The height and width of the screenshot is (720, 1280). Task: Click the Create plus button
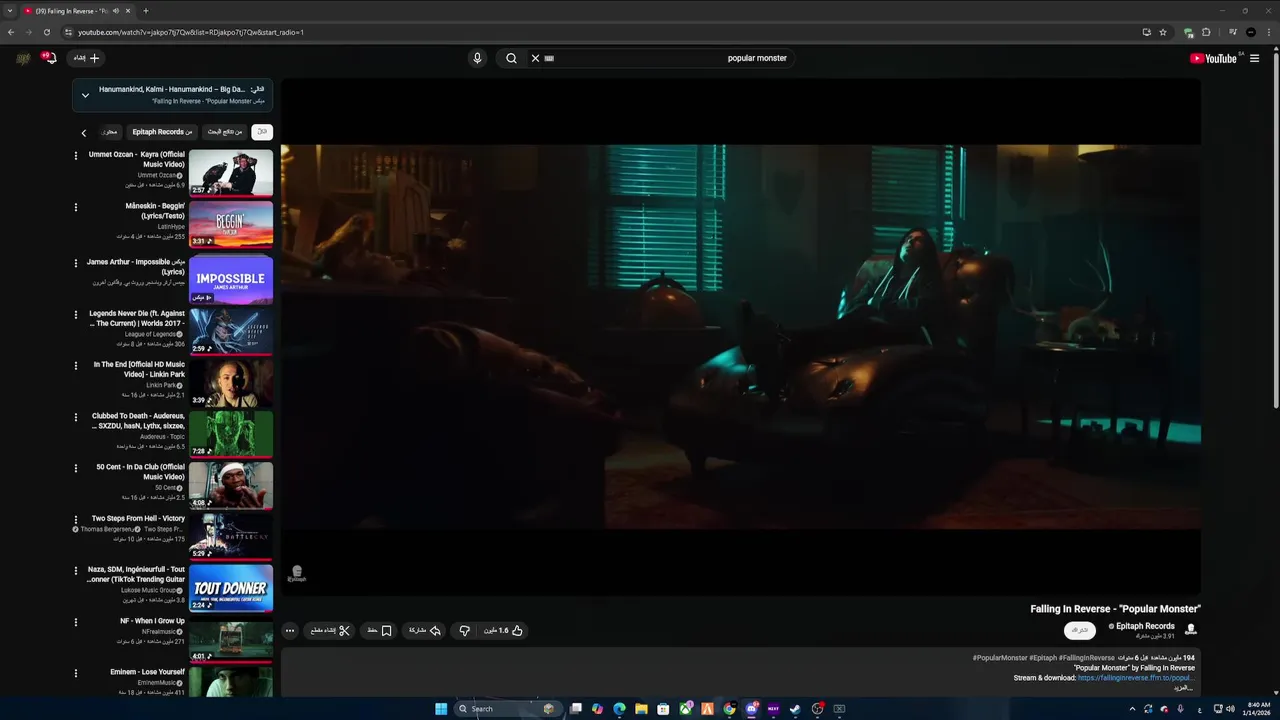86,58
